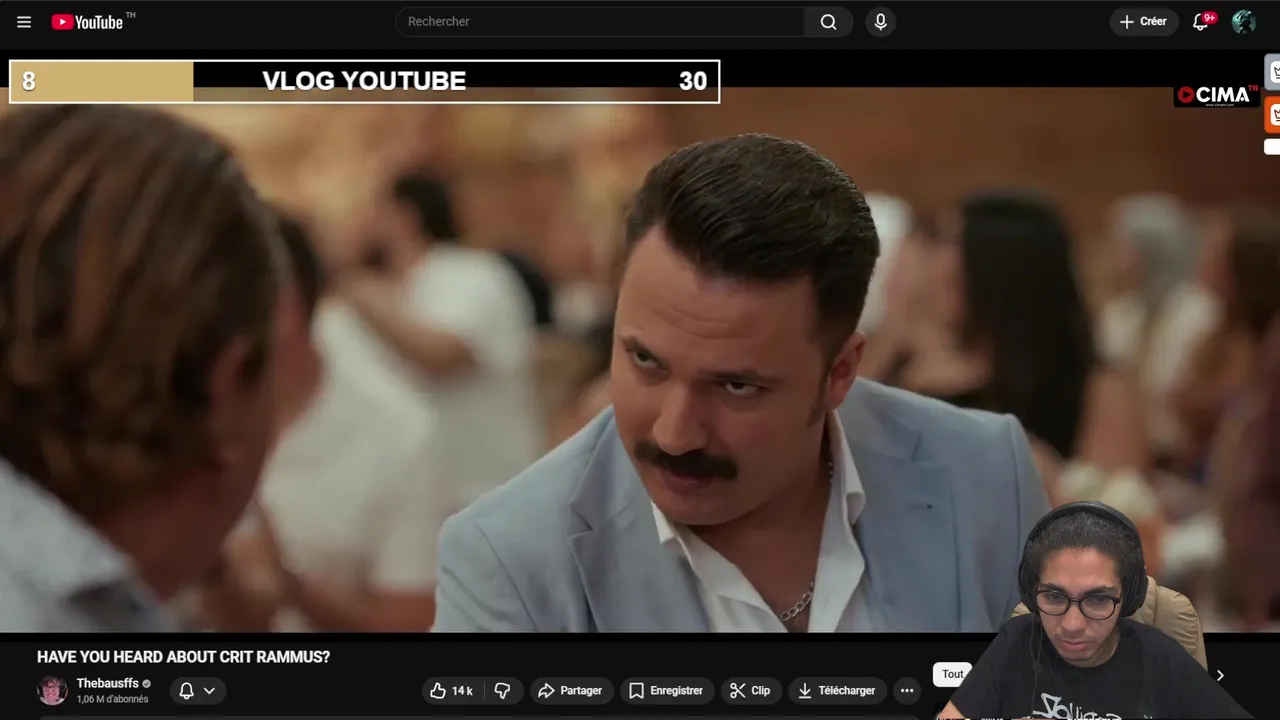Dislike the video with thumbs down
Screen dimensions: 1280x720
[502, 690]
